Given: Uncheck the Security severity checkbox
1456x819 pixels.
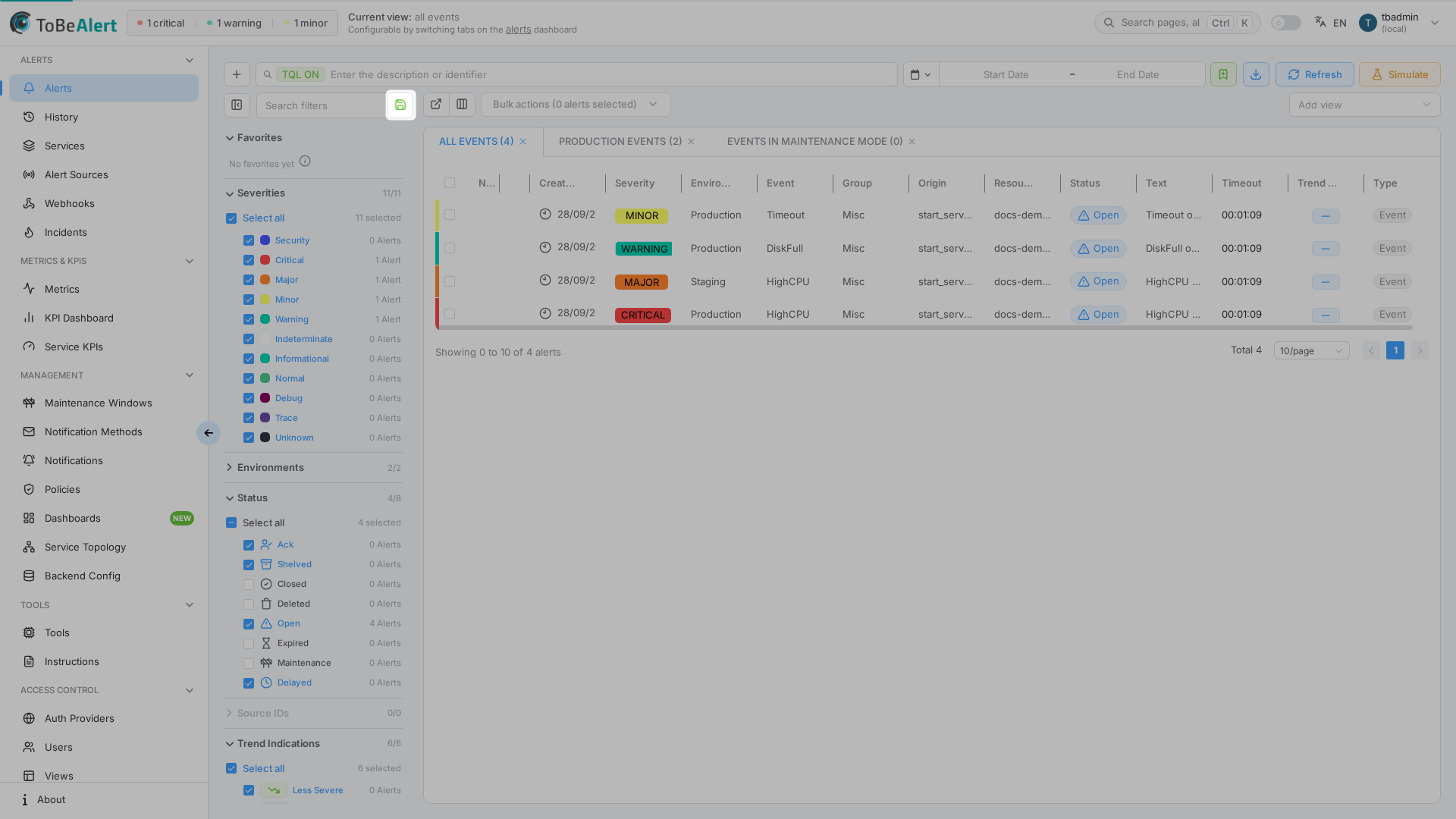Looking at the screenshot, I should click(249, 240).
